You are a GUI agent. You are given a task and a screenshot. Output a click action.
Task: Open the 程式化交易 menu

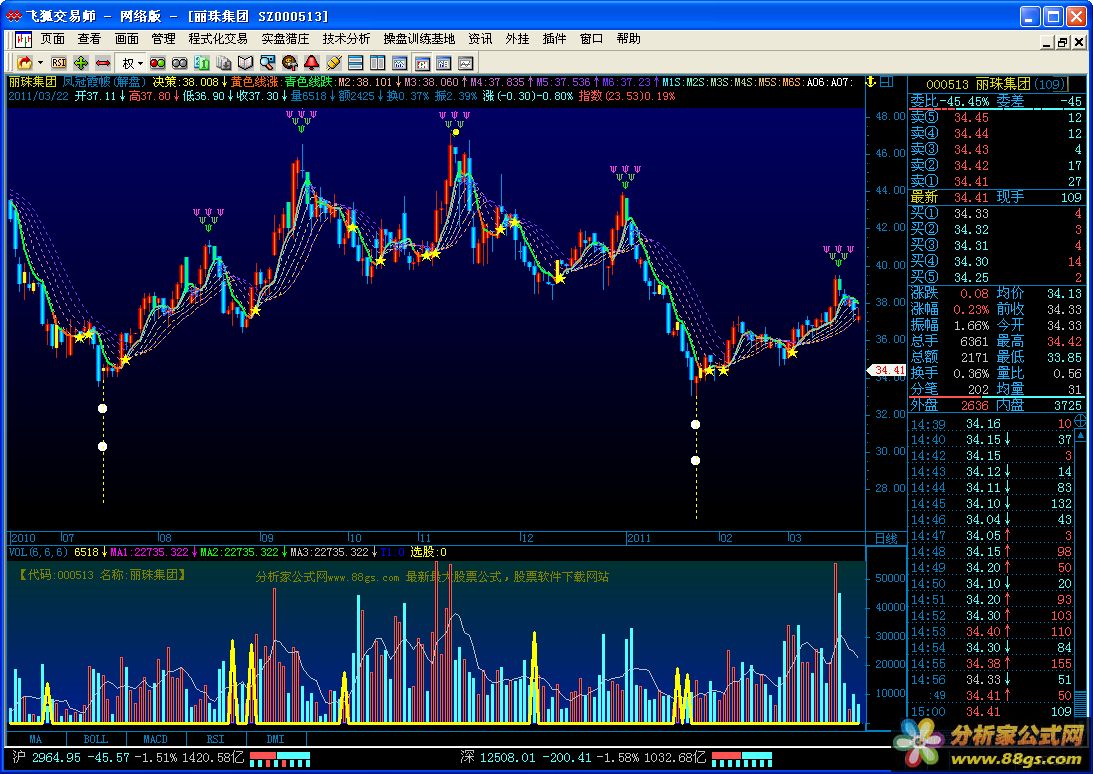tap(217, 39)
